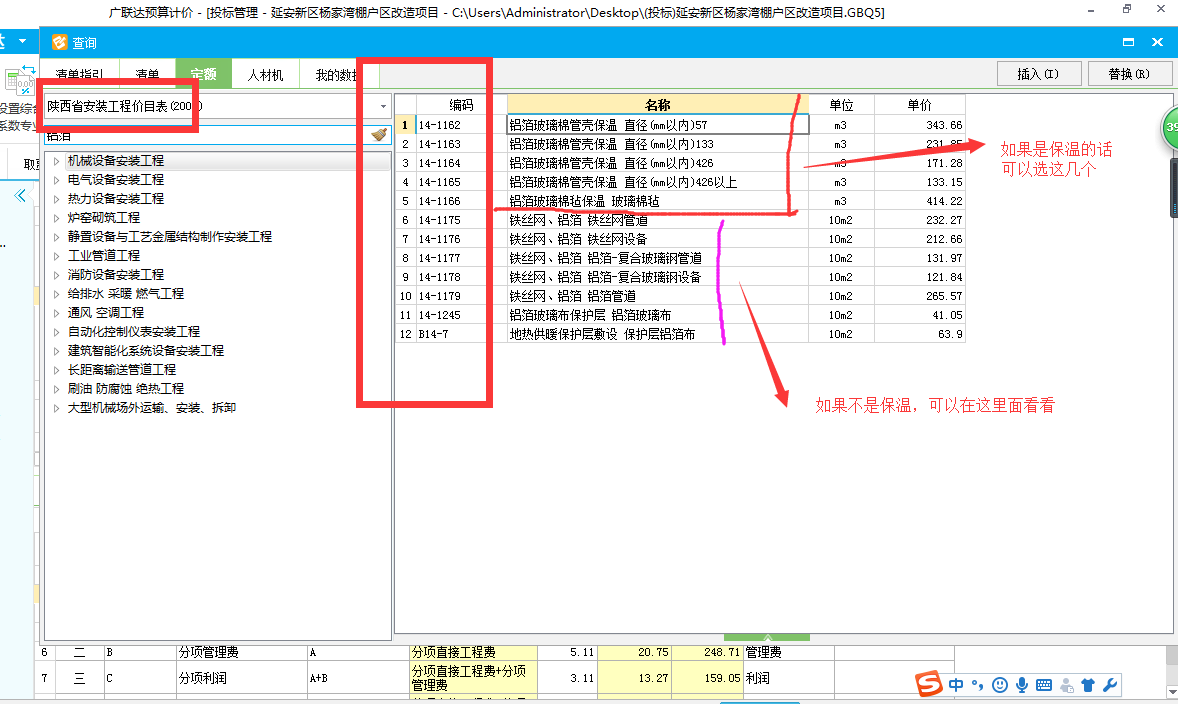The width and height of the screenshot is (1178, 704).
Task: Maximize the 查询 dialog window
Action: (x=1128, y=42)
